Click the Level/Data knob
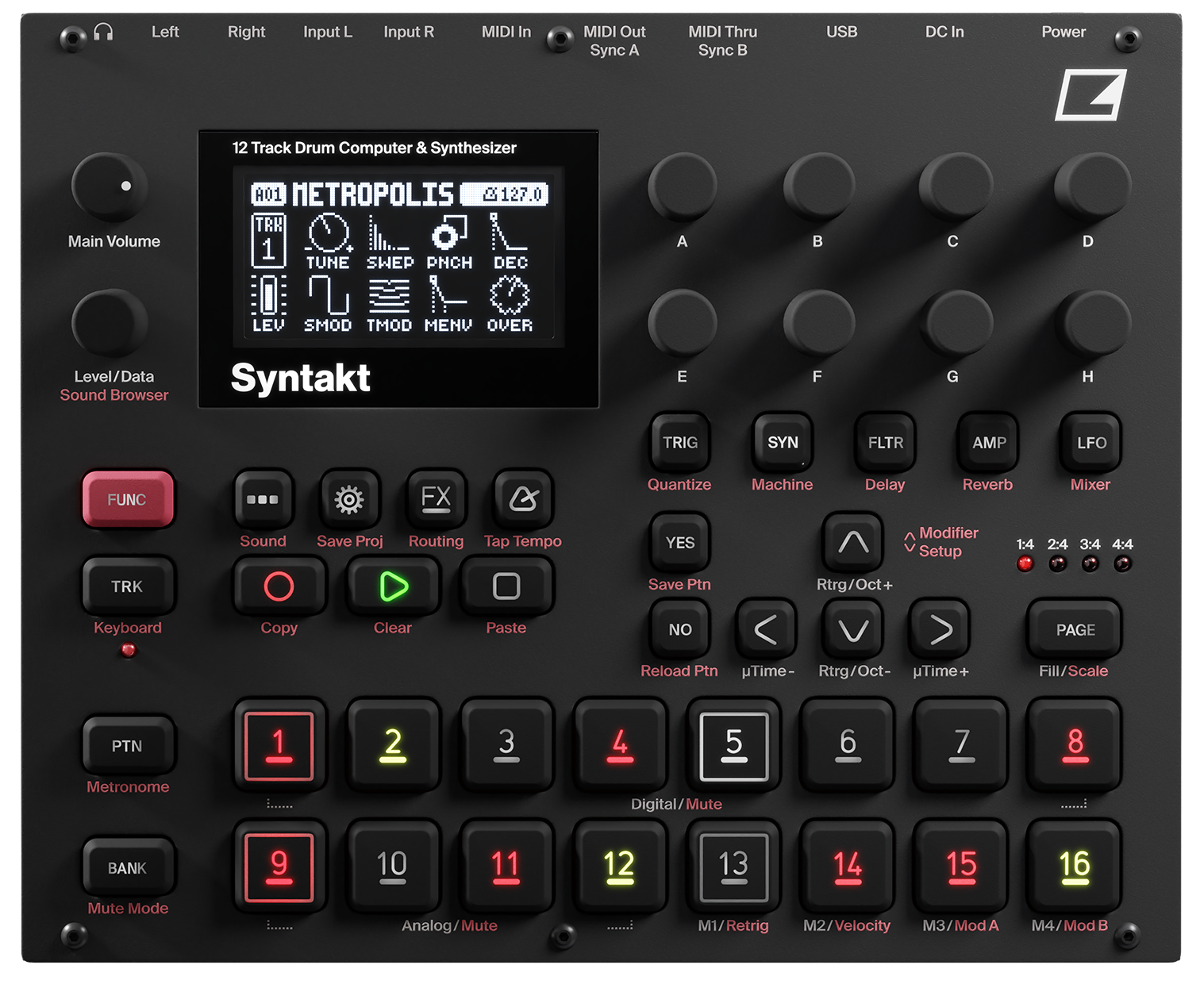The height and width of the screenshot is (984, 1204). coord(110,324)
